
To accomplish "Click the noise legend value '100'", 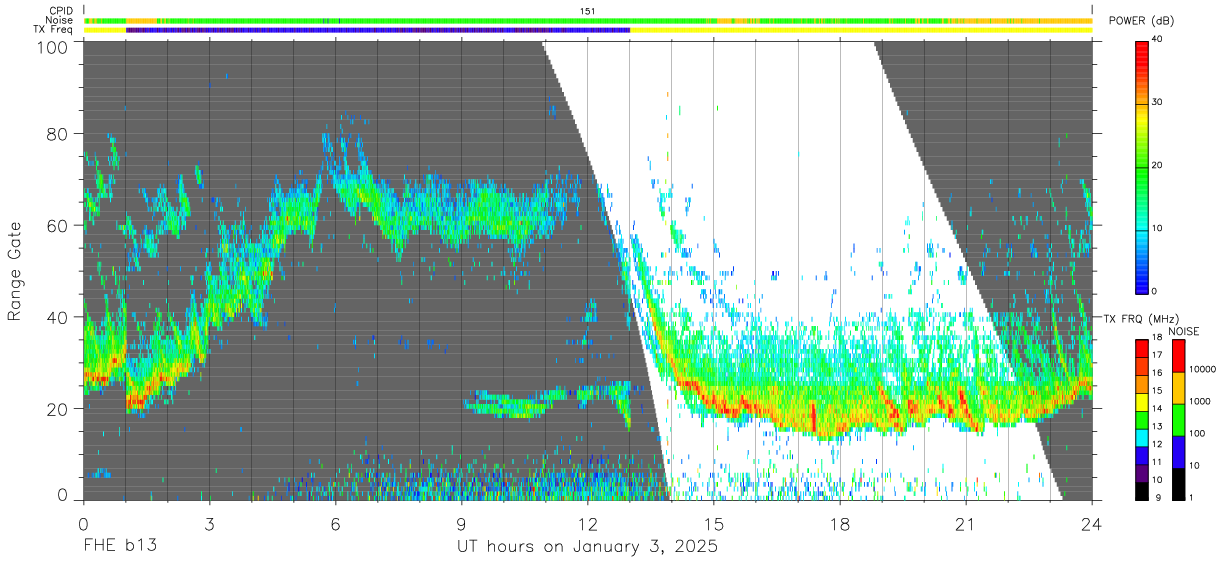I will click(x=1196, y=434).
